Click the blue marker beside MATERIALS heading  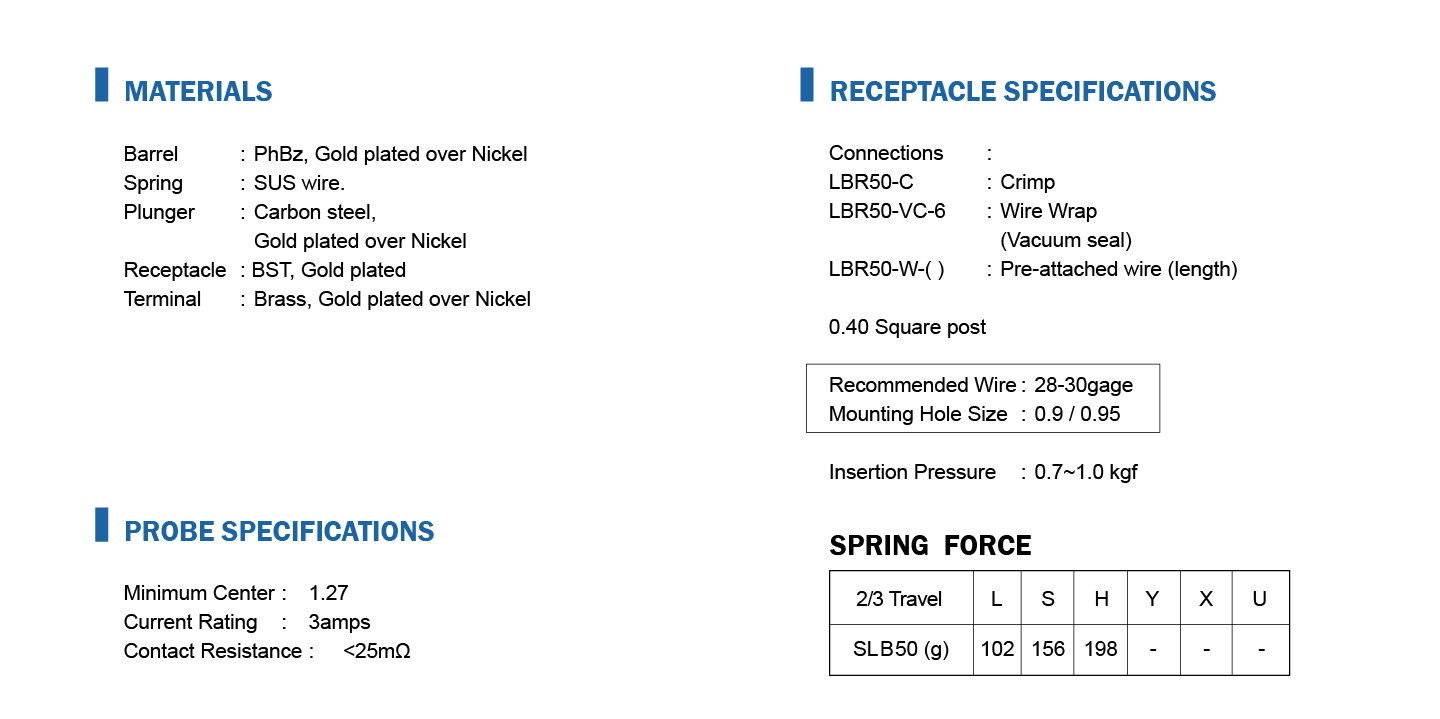point(101,85)
